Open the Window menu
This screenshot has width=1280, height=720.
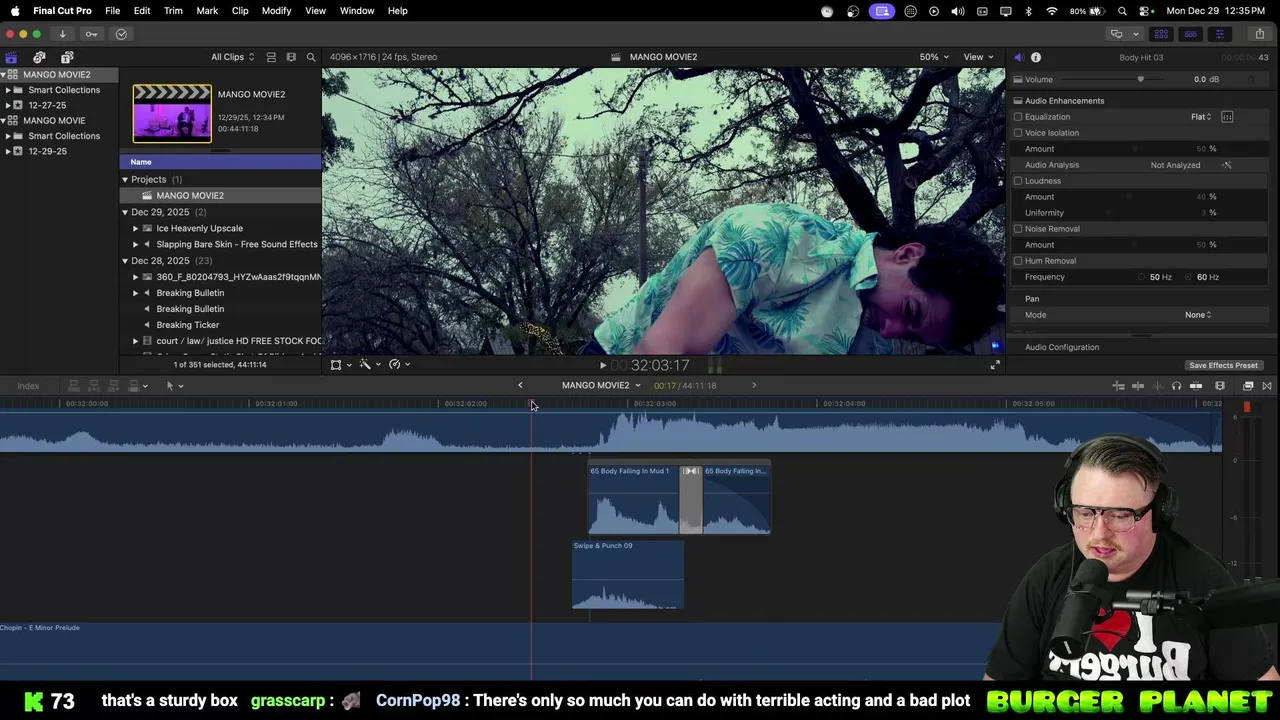point(357,10)
